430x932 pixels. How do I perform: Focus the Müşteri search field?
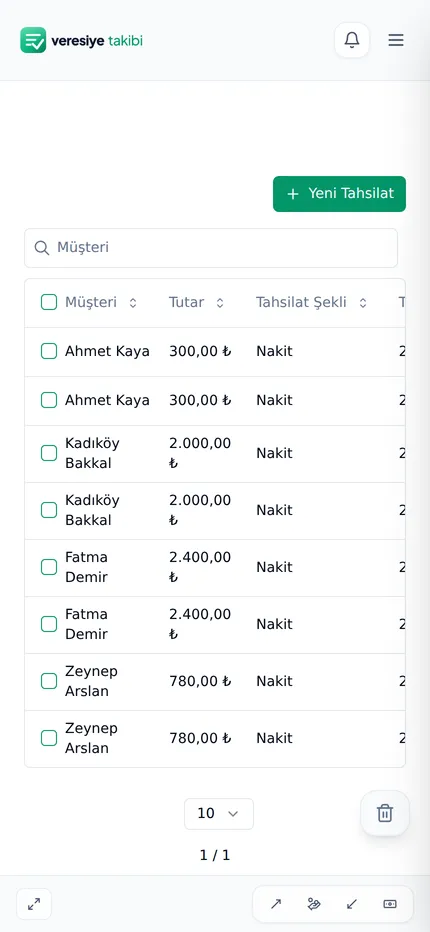[211, 248]
